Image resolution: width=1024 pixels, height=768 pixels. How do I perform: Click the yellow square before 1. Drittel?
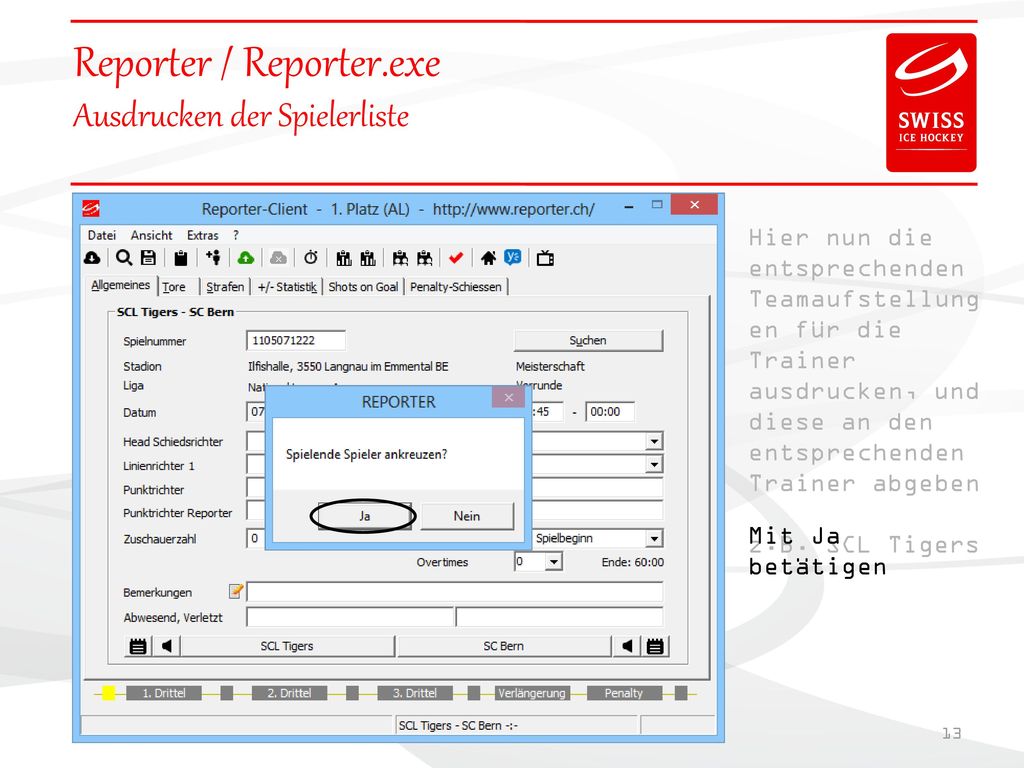click(108, 693)
